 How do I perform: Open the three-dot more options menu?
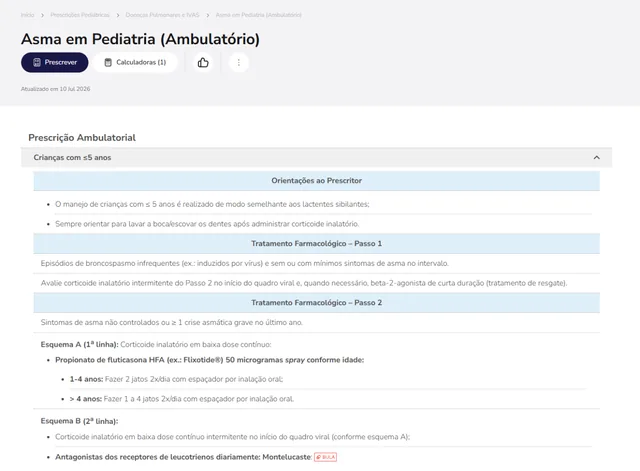[239, 62]
